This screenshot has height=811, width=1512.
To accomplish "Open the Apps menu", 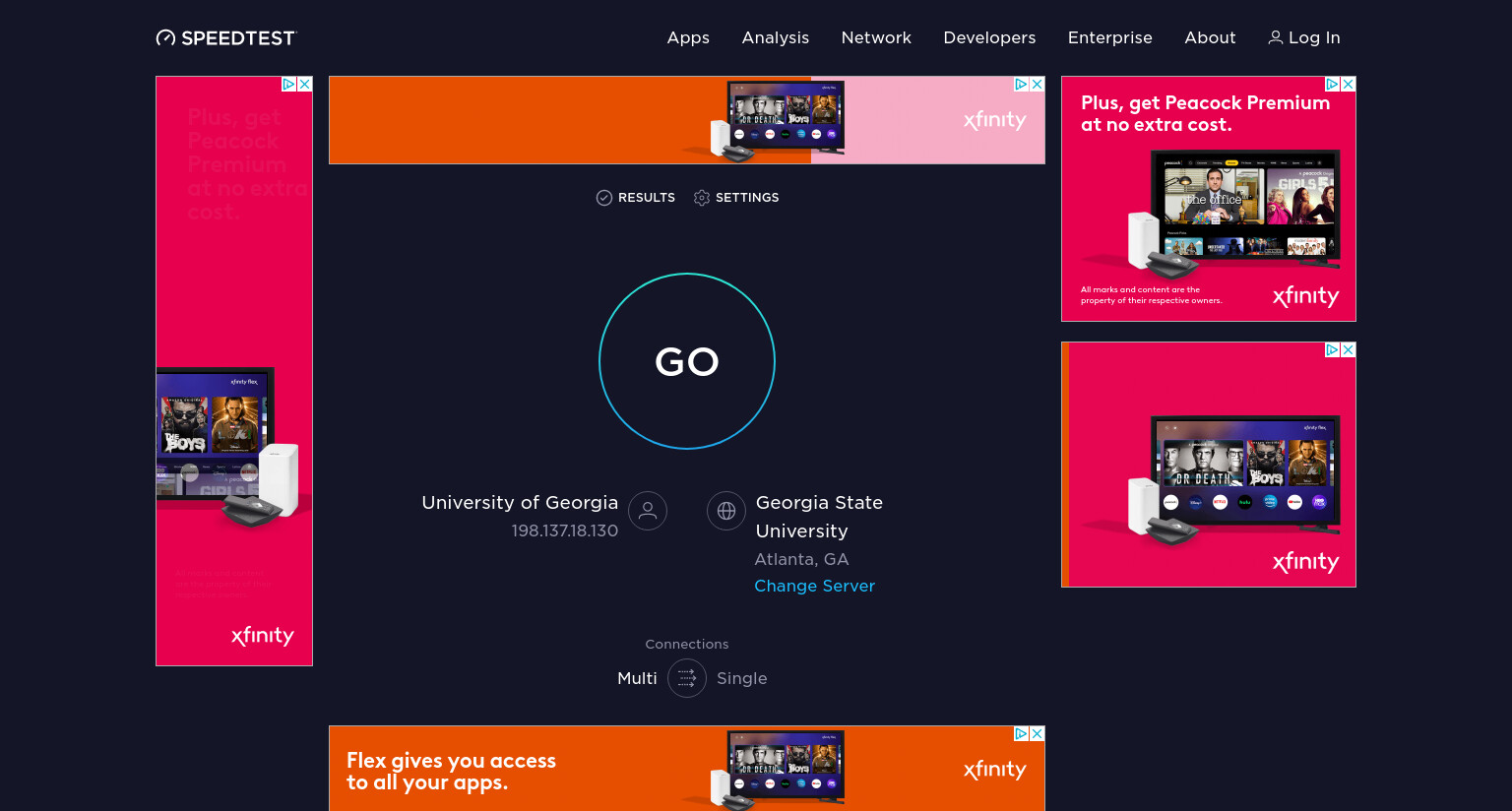I will pyautogui.click(x=688, y=37).
